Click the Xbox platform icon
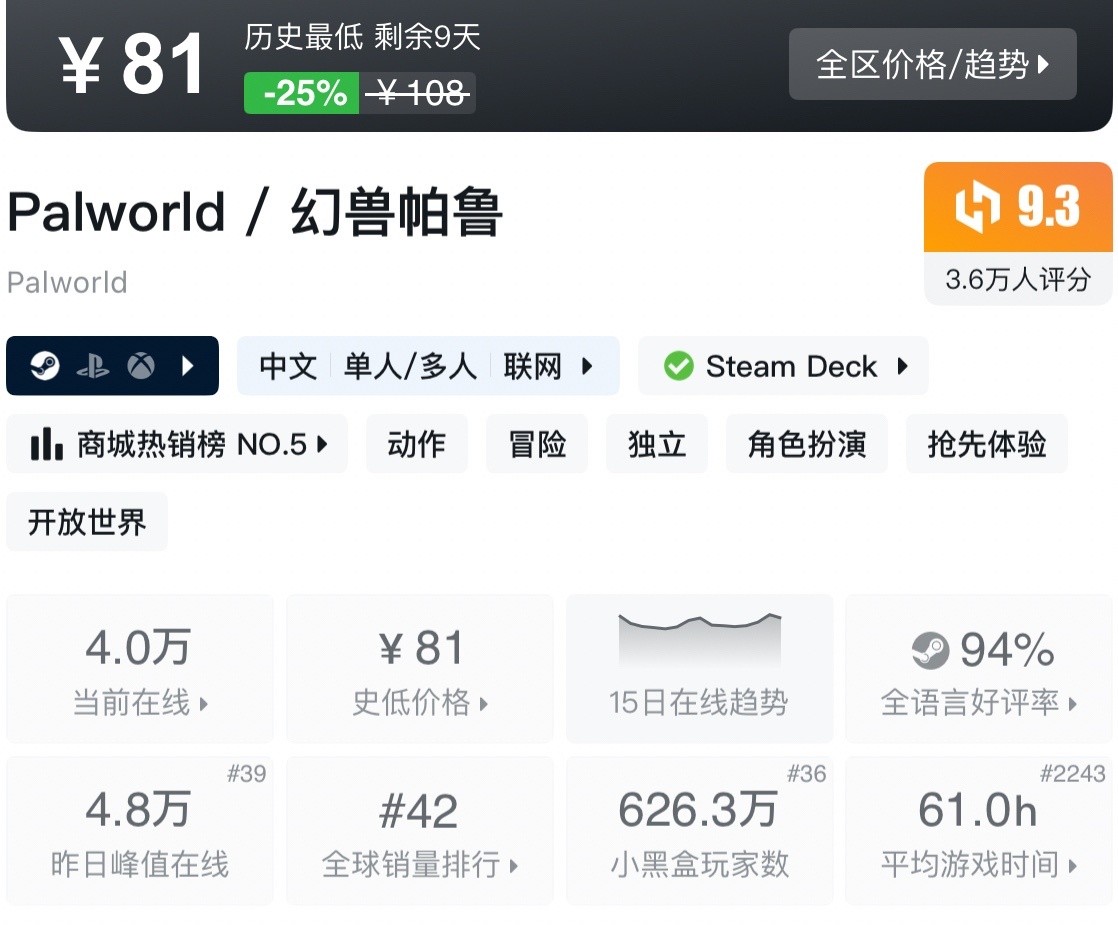 click(141, 366)
